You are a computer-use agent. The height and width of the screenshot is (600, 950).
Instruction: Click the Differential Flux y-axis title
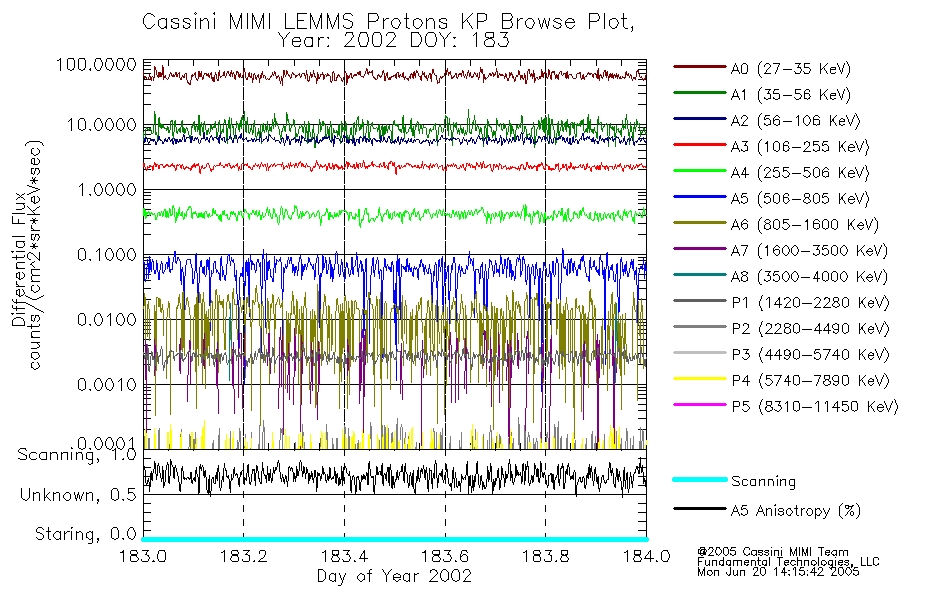19,259
